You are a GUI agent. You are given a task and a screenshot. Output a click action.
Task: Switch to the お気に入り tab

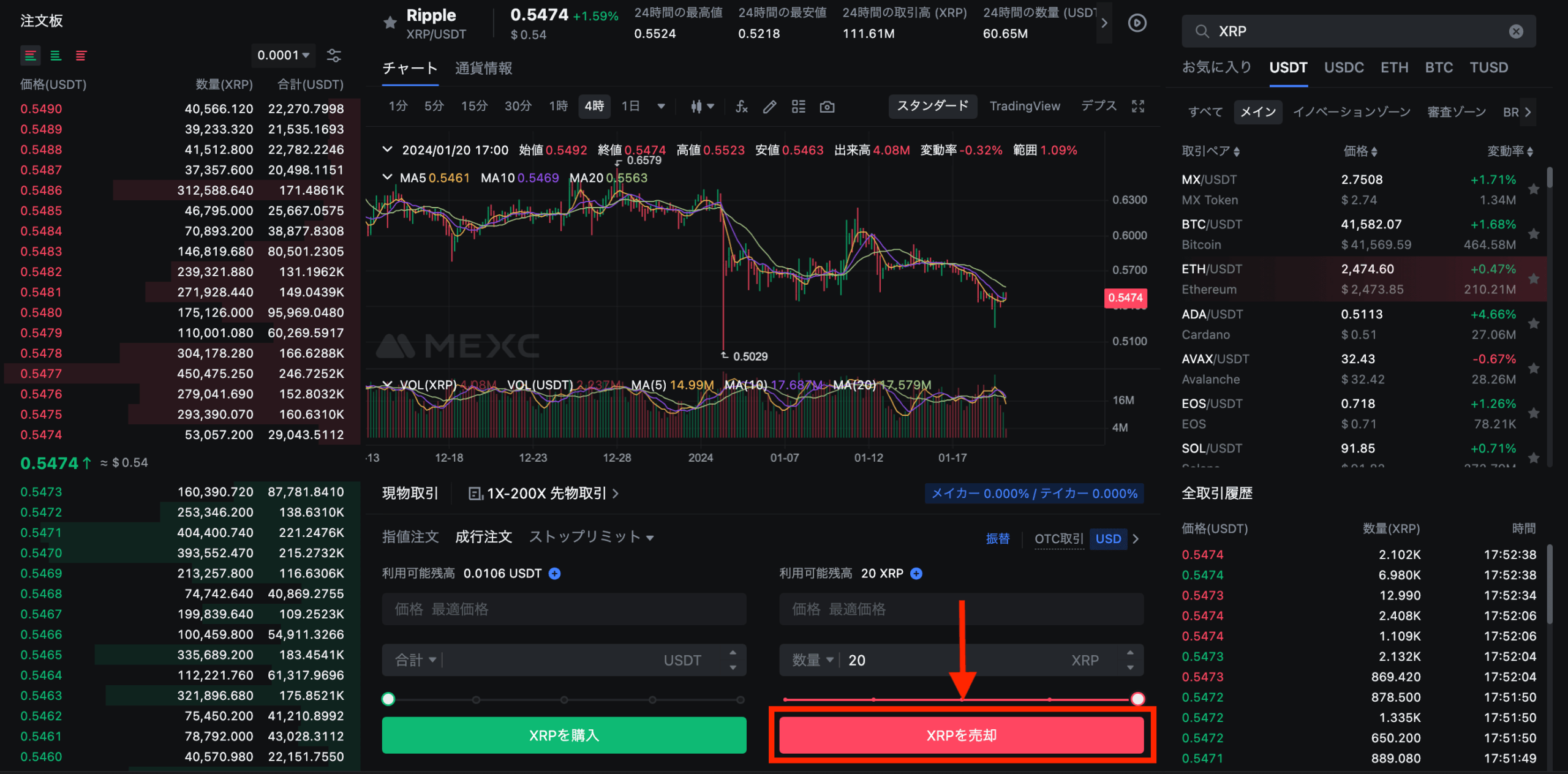point(1216,67)
